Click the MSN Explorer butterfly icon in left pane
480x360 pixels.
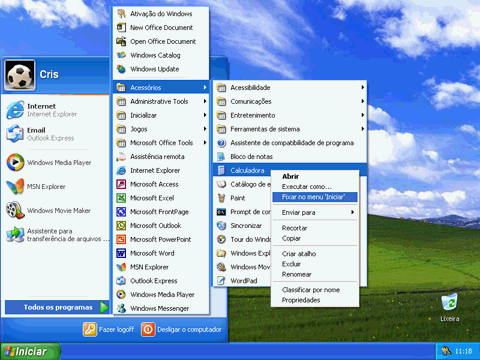point(15,186)
